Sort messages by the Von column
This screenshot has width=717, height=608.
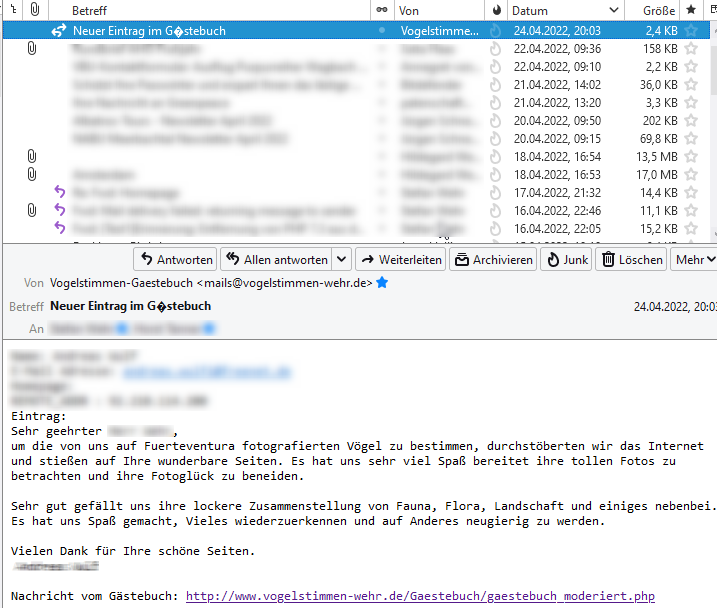point(408,10)
